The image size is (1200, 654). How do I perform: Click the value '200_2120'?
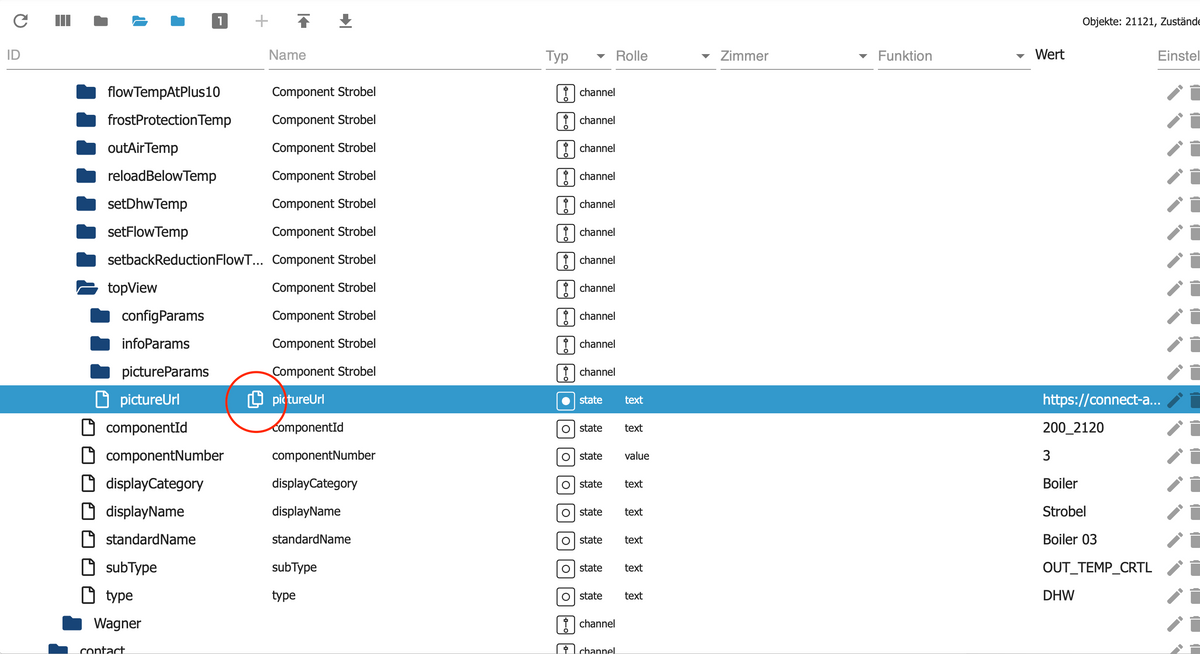click(1073, 427)
